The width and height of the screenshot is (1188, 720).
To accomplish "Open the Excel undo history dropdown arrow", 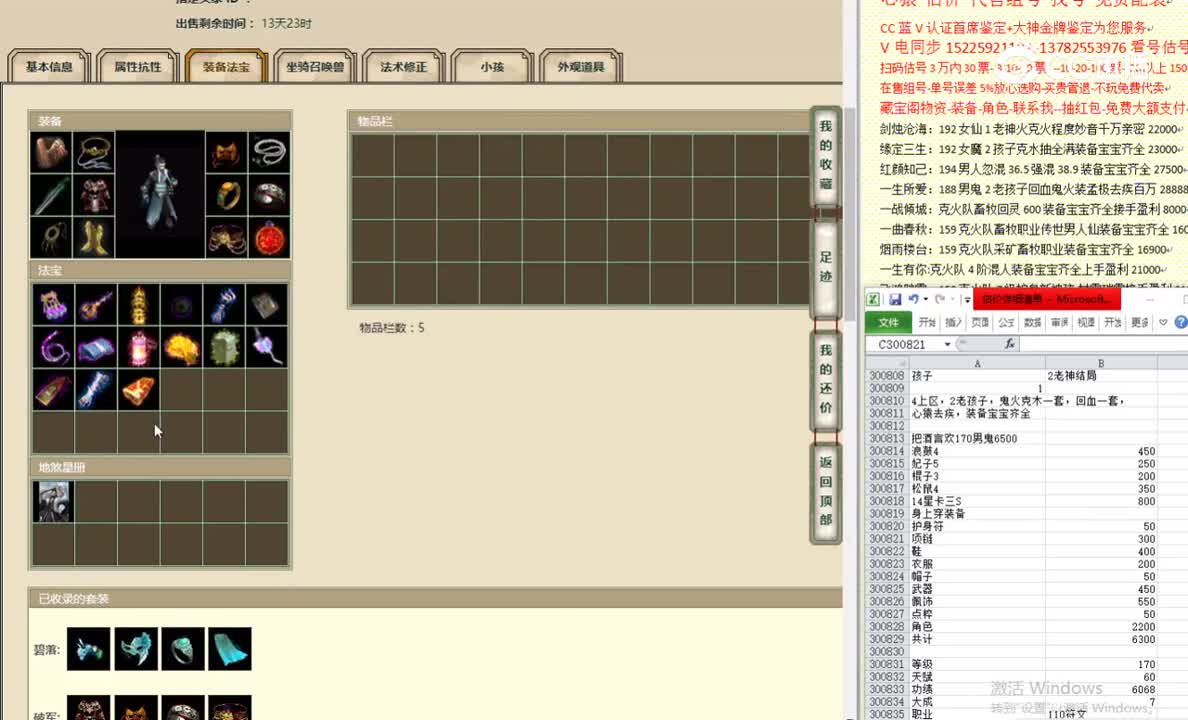I will 925,299.
